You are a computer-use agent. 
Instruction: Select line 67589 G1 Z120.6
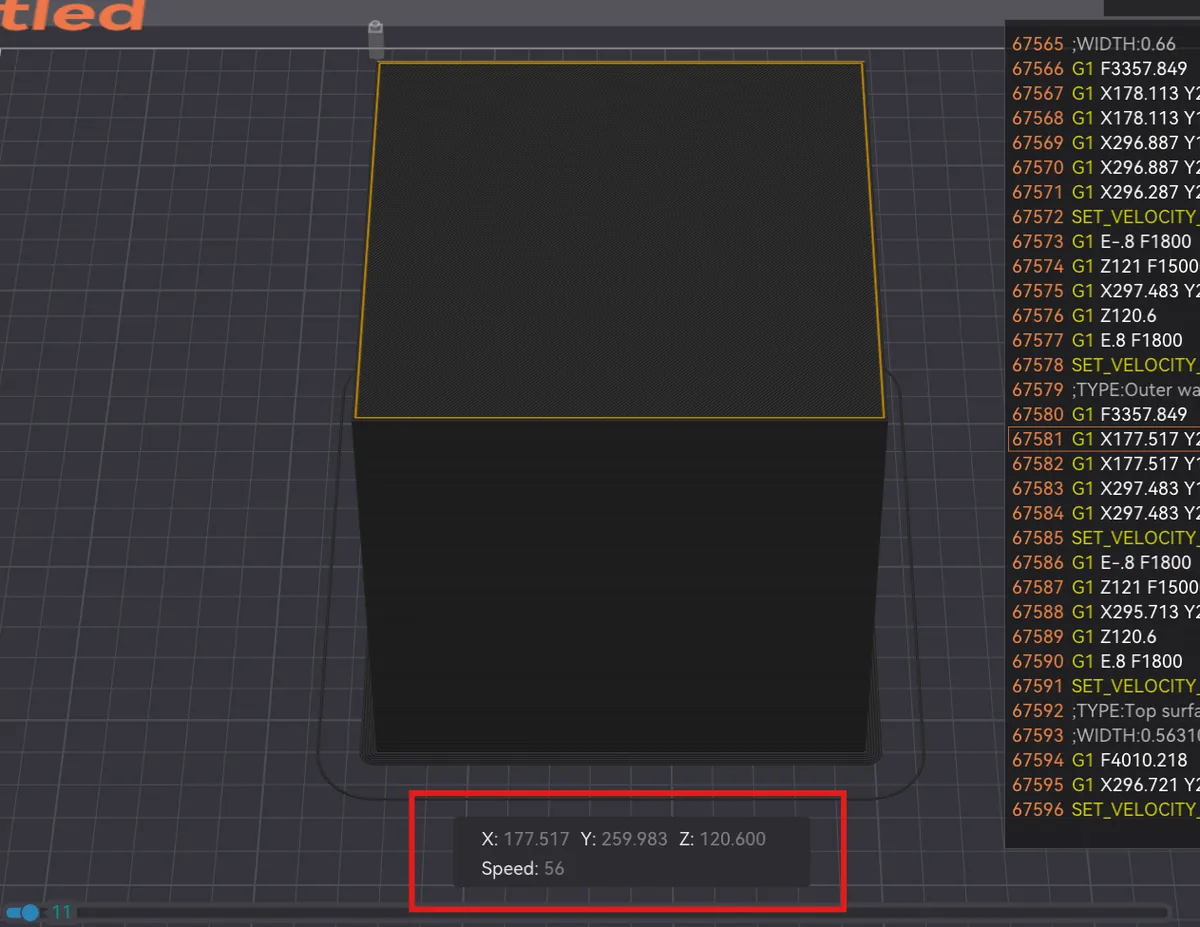point(1104,636)
